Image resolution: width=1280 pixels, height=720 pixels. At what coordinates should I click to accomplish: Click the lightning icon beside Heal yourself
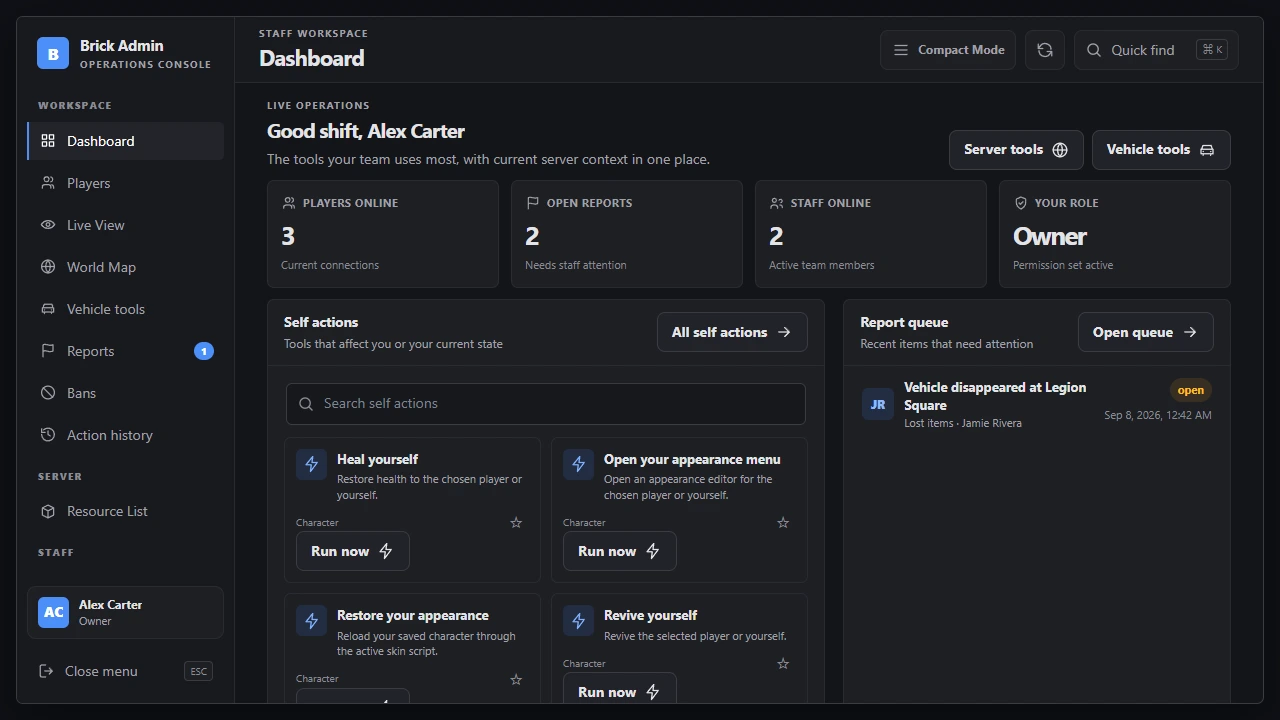click(x=312, y=464)
